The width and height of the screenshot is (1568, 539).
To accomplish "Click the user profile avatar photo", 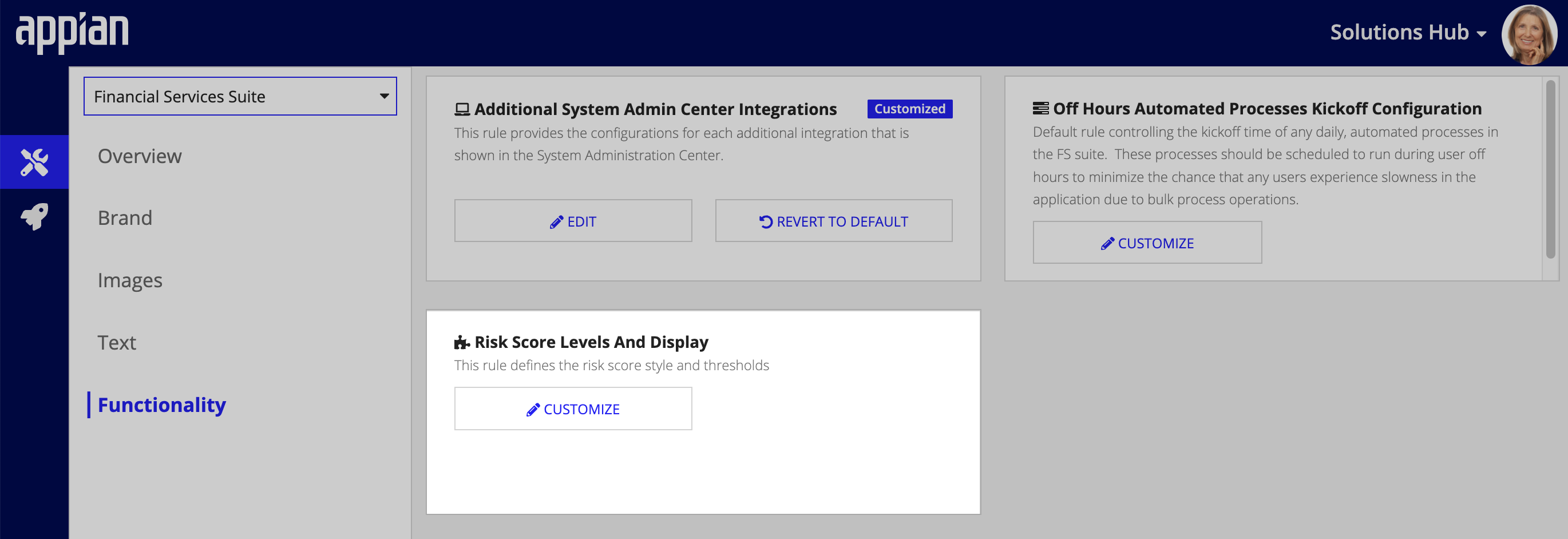I will pos(1529,35).
